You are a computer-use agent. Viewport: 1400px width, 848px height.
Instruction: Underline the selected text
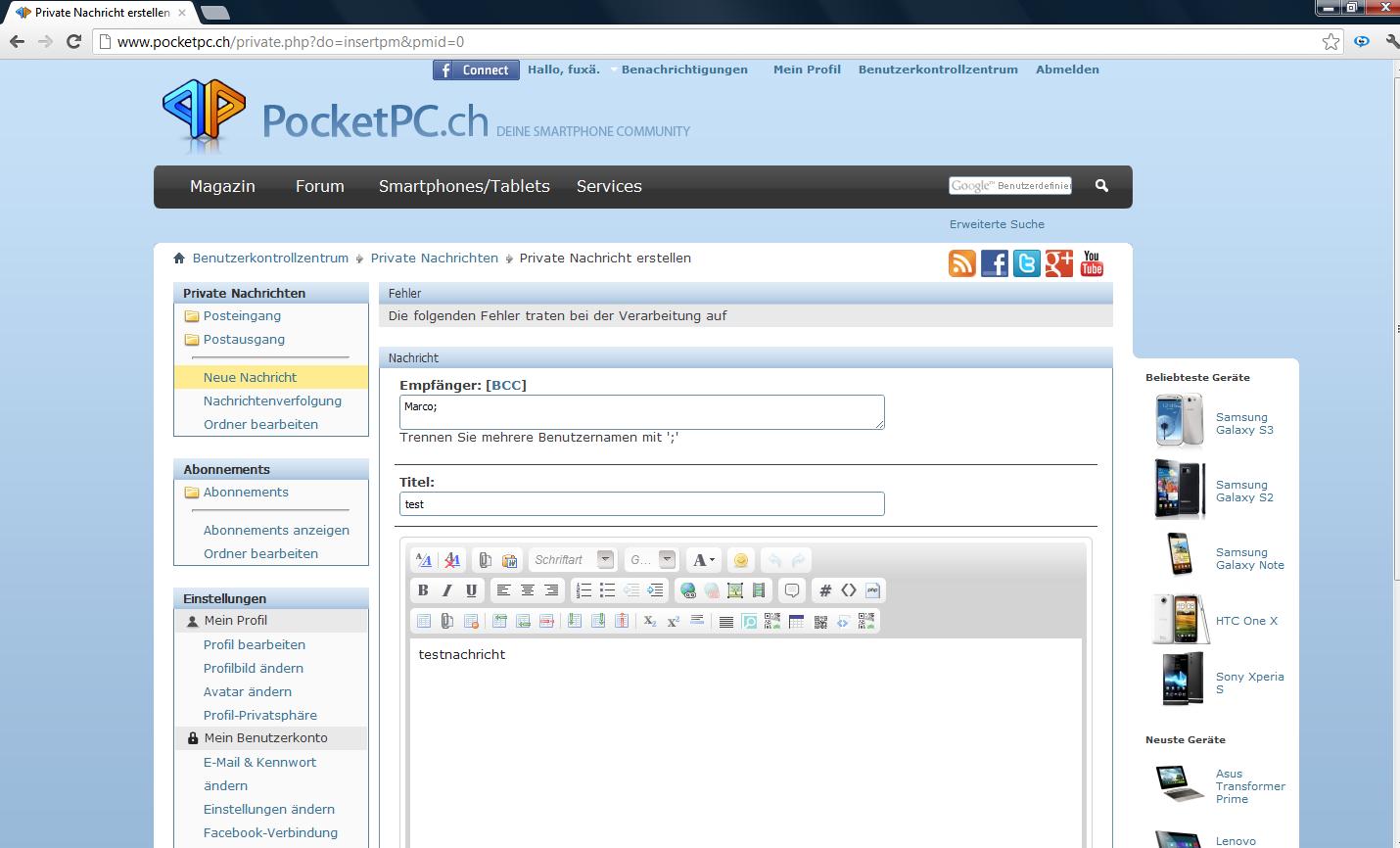coord(471,590)
